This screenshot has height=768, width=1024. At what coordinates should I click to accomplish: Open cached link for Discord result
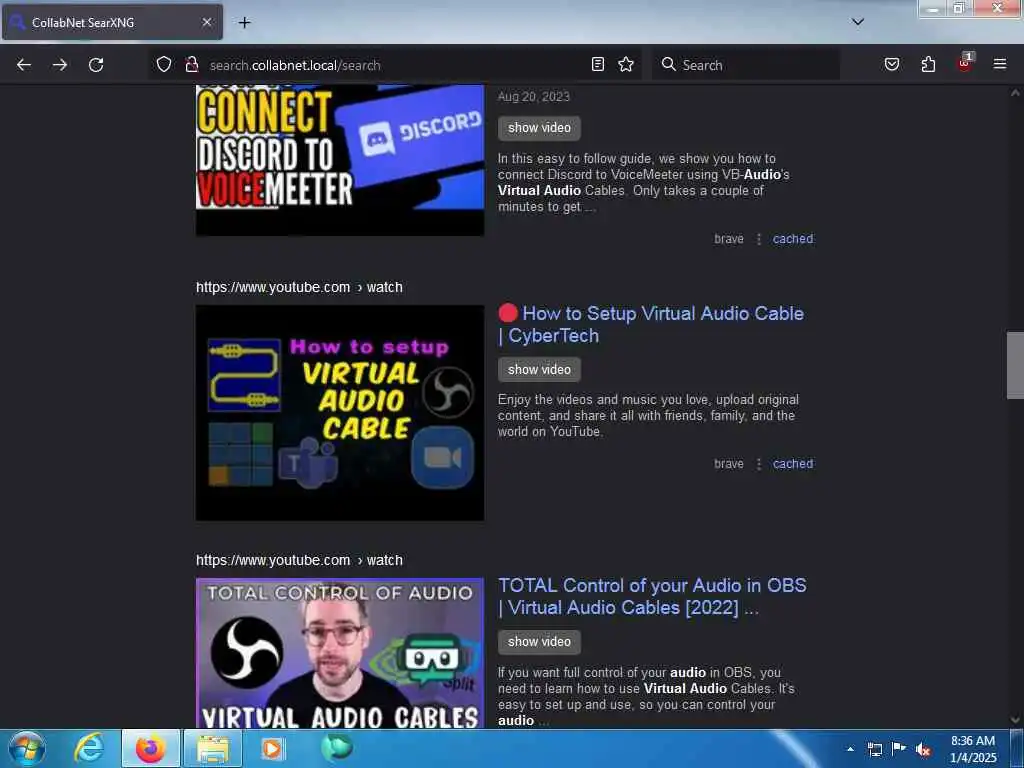point(793,239)
